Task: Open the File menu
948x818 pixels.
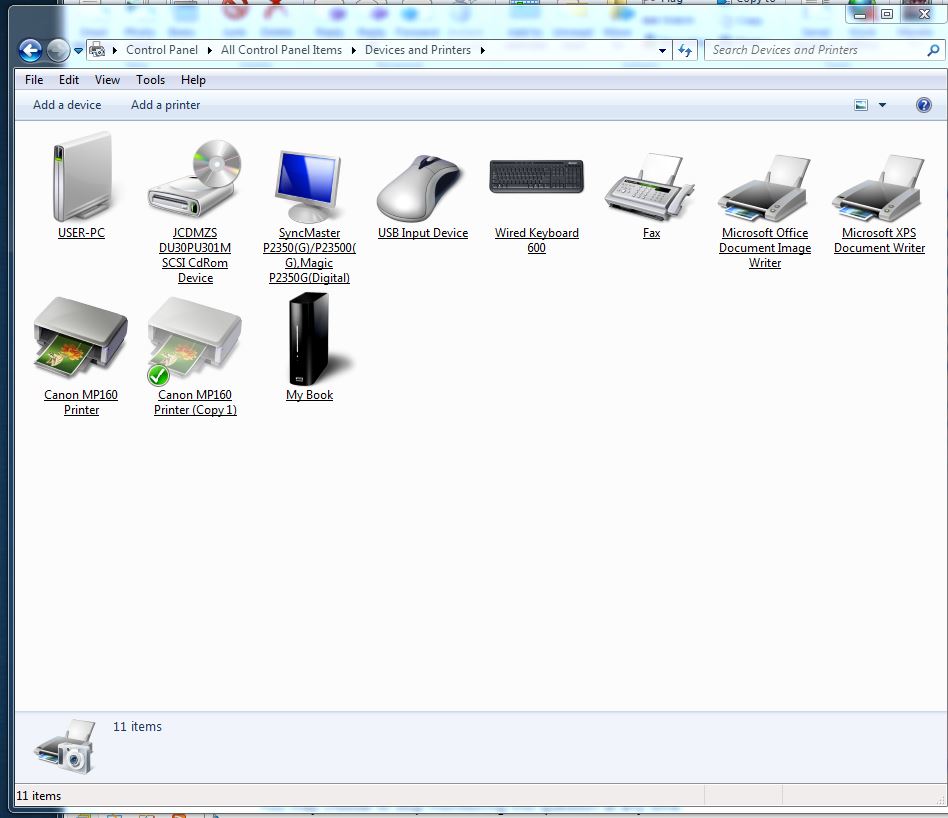Action: tap(34, 80)
